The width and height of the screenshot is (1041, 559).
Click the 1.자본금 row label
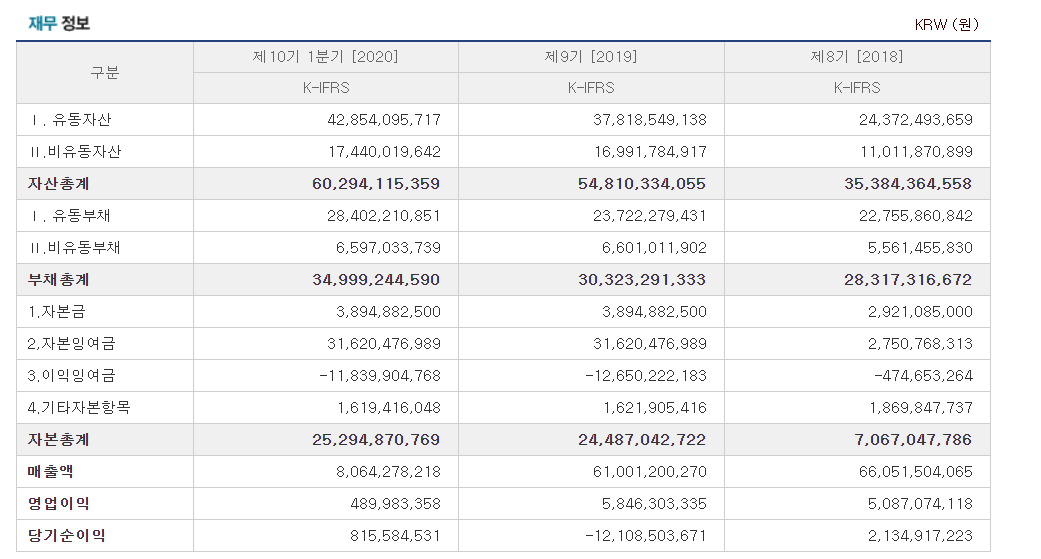click(56, 312)
